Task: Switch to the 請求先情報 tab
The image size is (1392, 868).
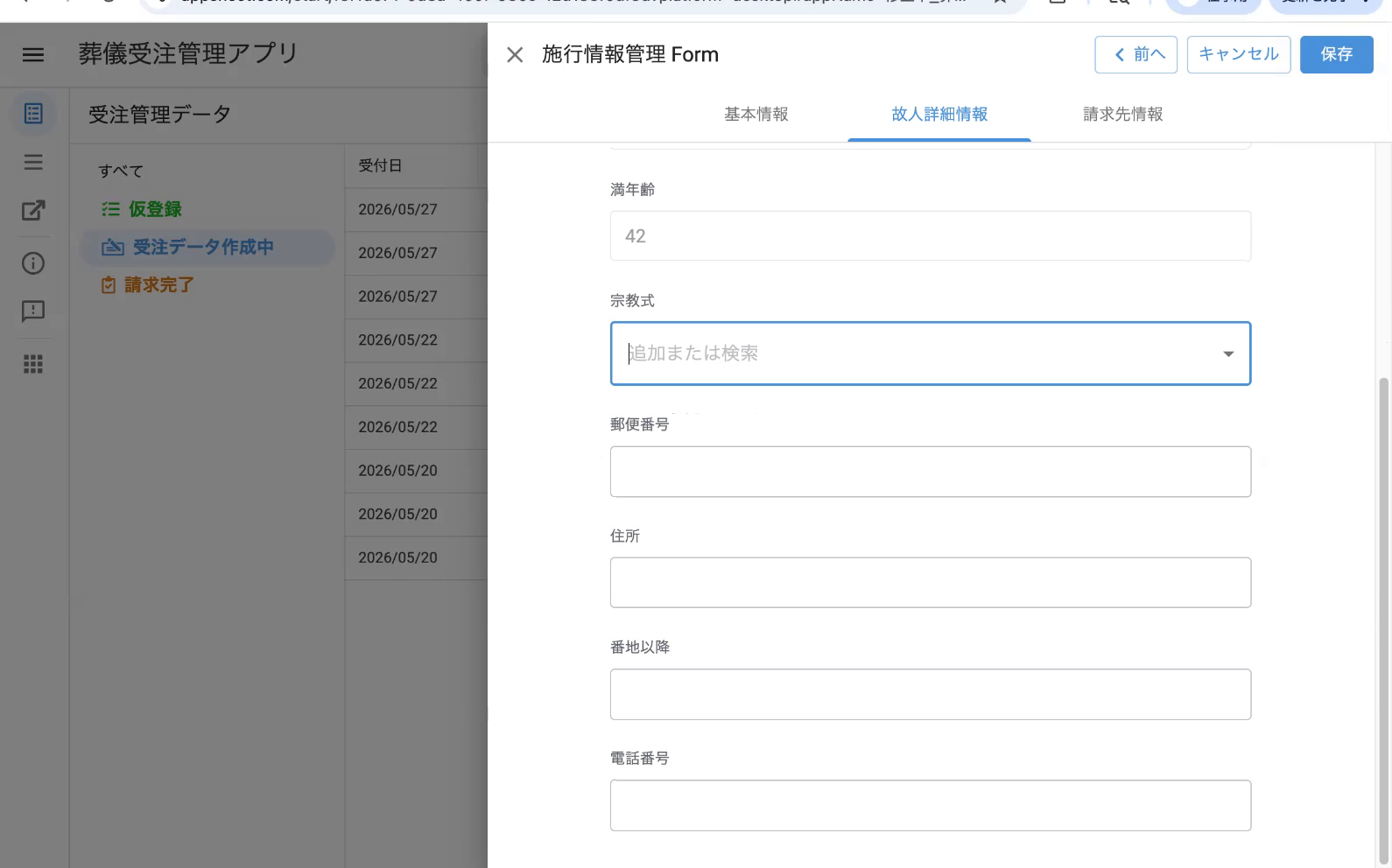Action: 1123,114
